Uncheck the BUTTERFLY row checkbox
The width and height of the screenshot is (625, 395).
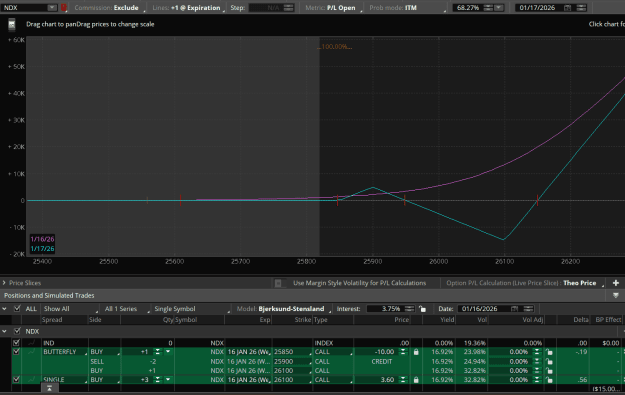coord(16,352)
